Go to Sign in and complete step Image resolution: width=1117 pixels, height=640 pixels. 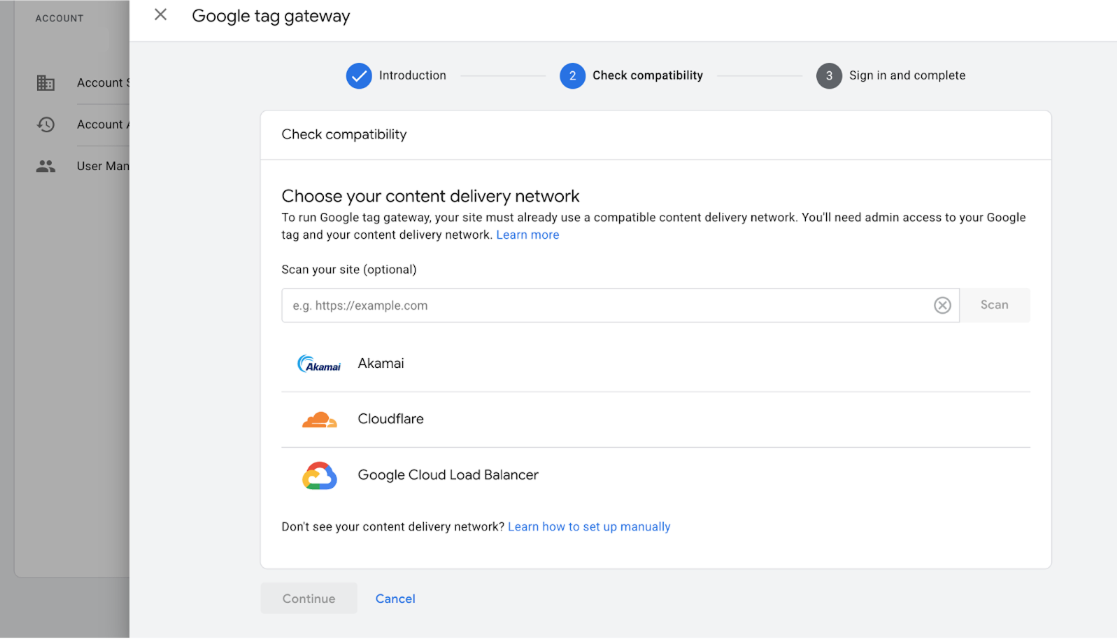pos(907,76)
